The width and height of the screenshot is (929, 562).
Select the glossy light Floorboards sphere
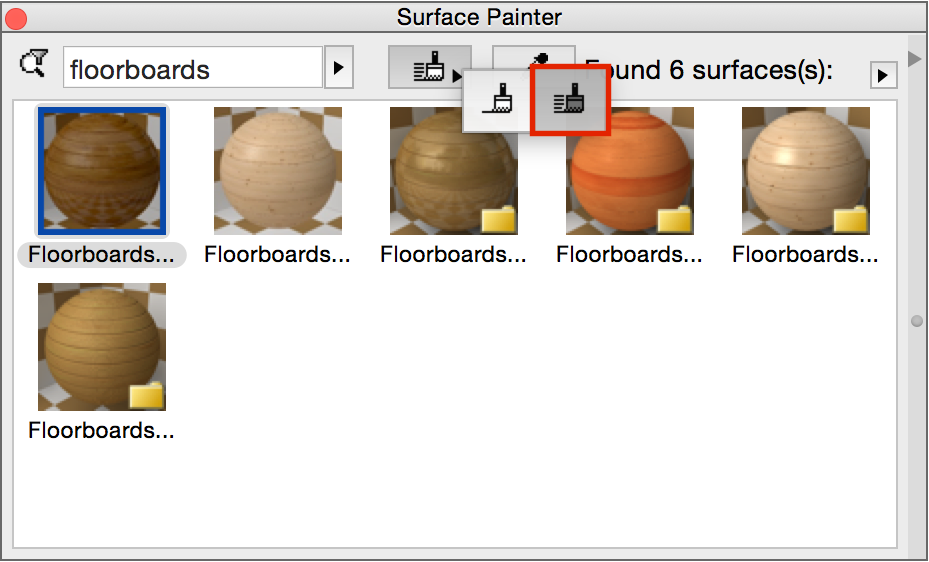point(806,171)
